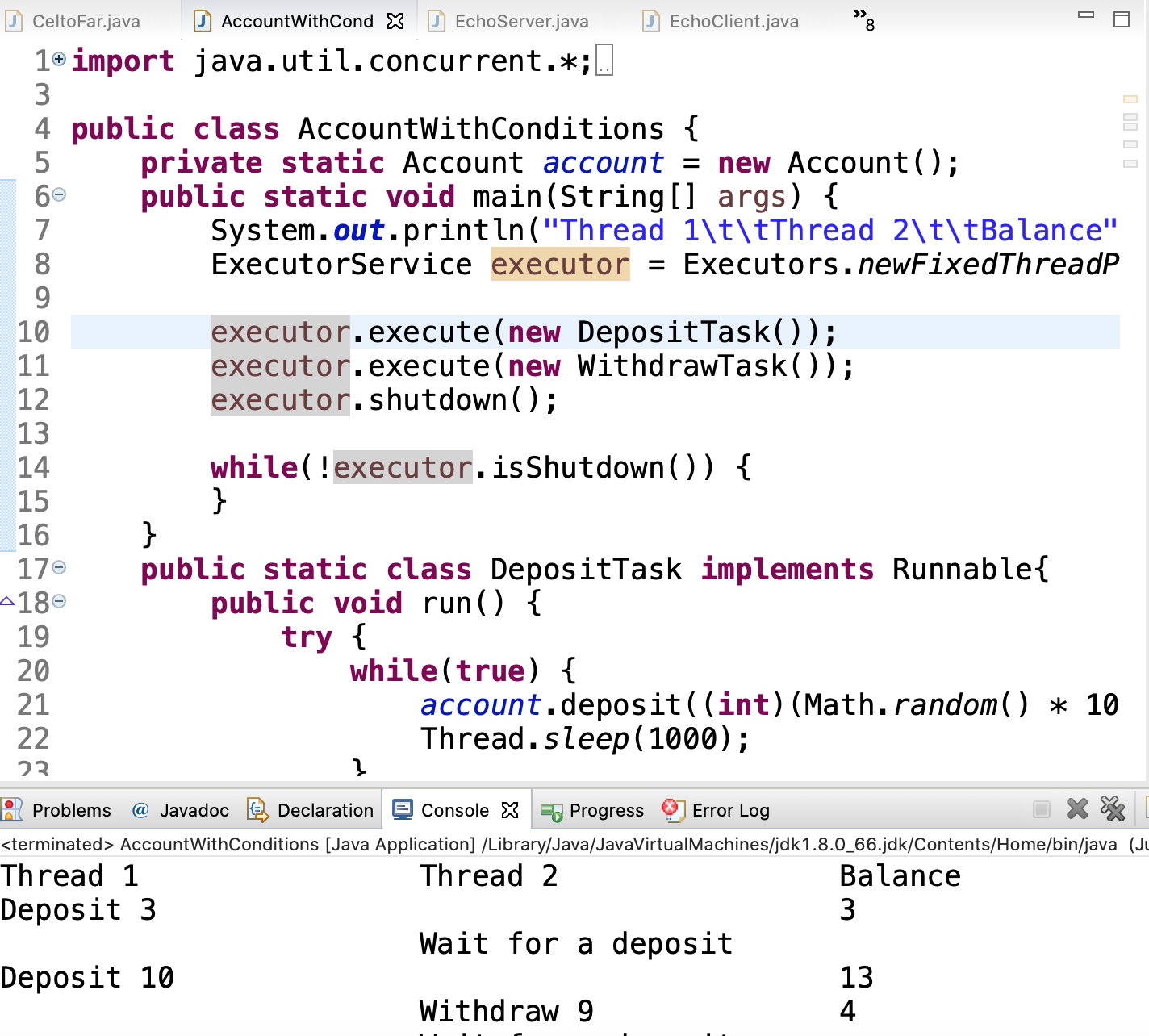Click the Terminate square in the console toolbar
Screen dimensions: 1149x1036
[1042, 809]
